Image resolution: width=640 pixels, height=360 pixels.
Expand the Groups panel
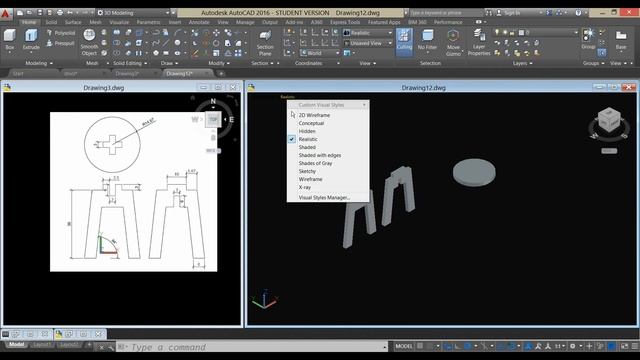point(593,63)
